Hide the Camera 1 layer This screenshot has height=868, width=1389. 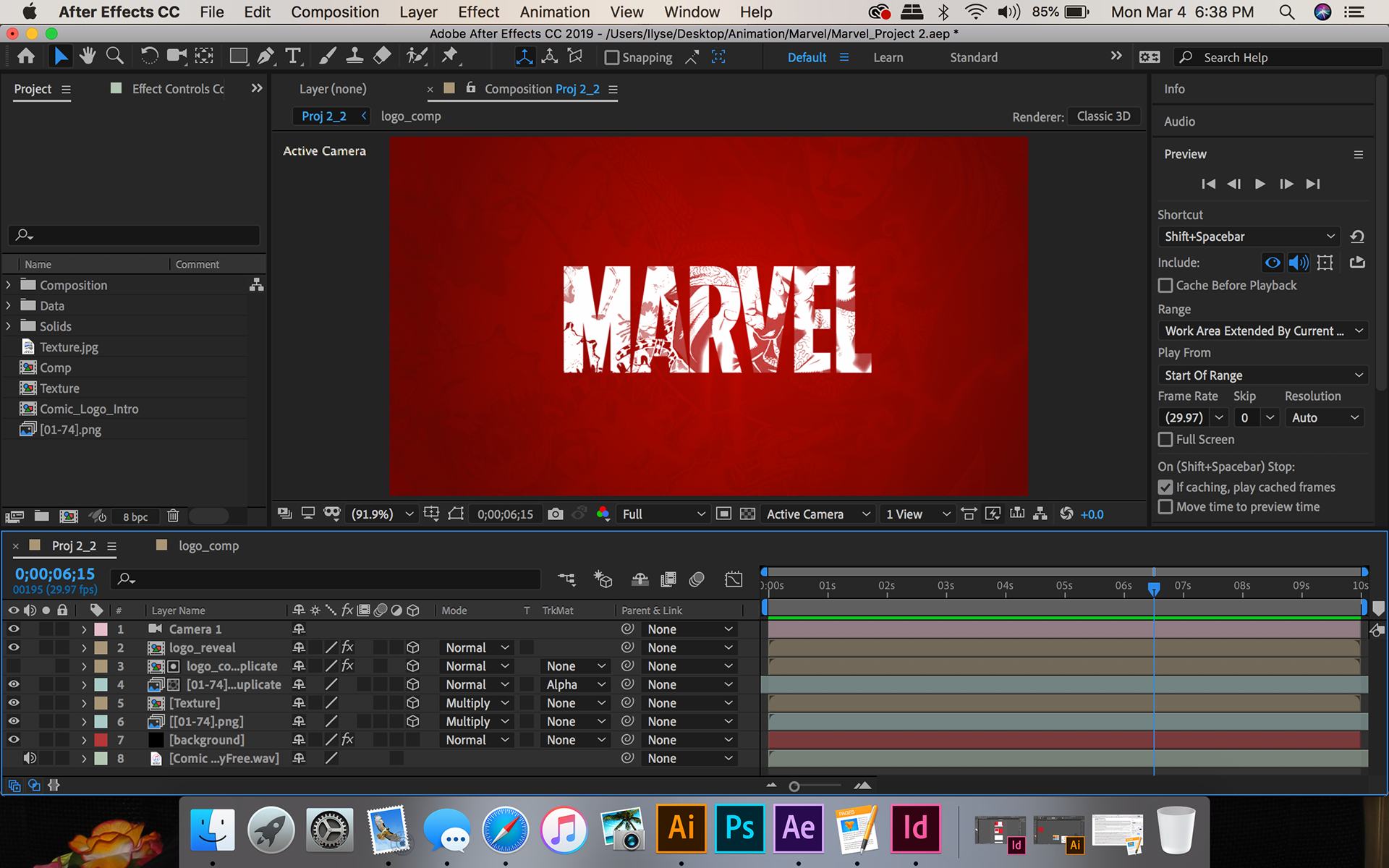[x=13, y=629]
